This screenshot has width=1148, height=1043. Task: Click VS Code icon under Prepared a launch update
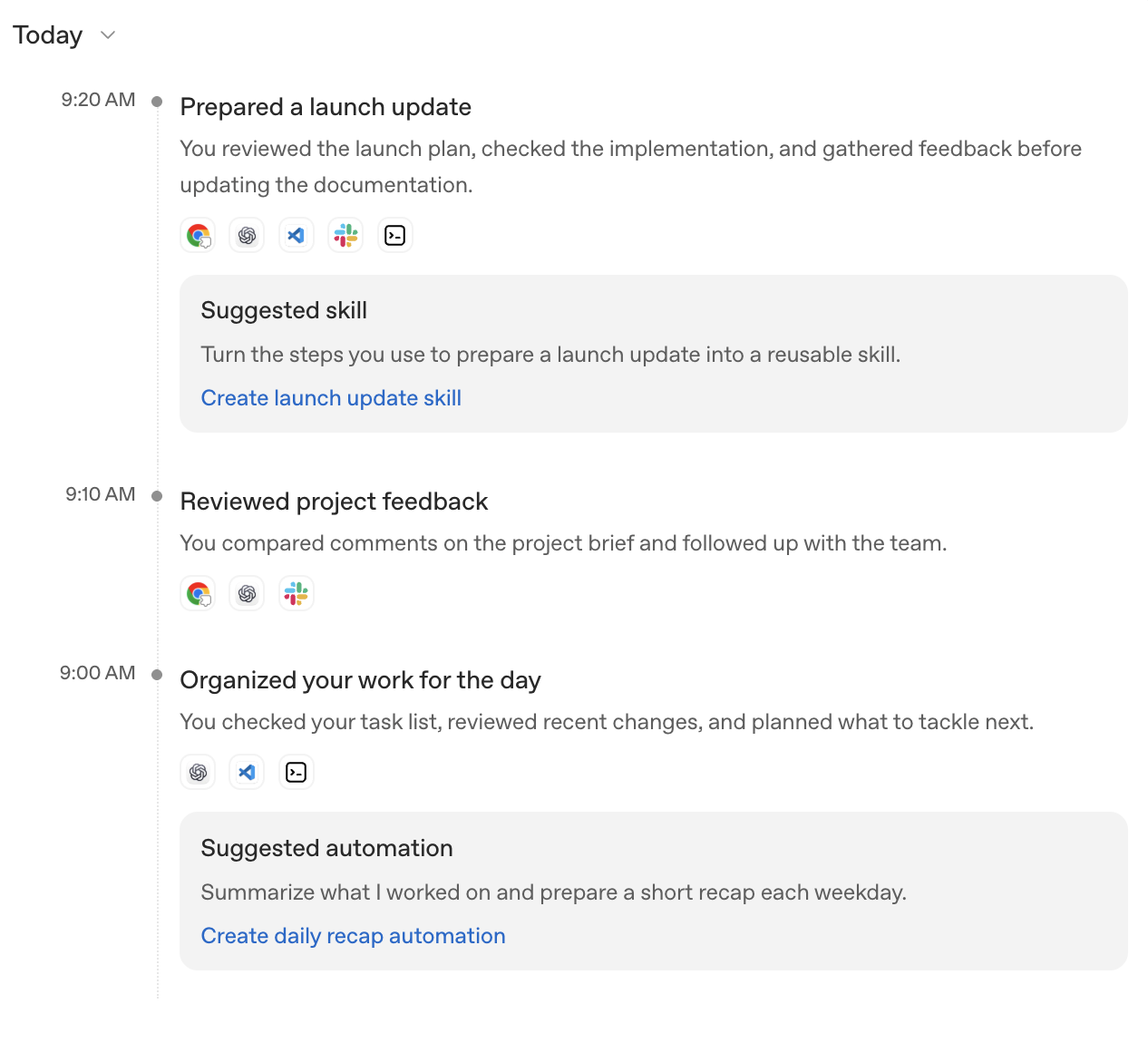297,236
